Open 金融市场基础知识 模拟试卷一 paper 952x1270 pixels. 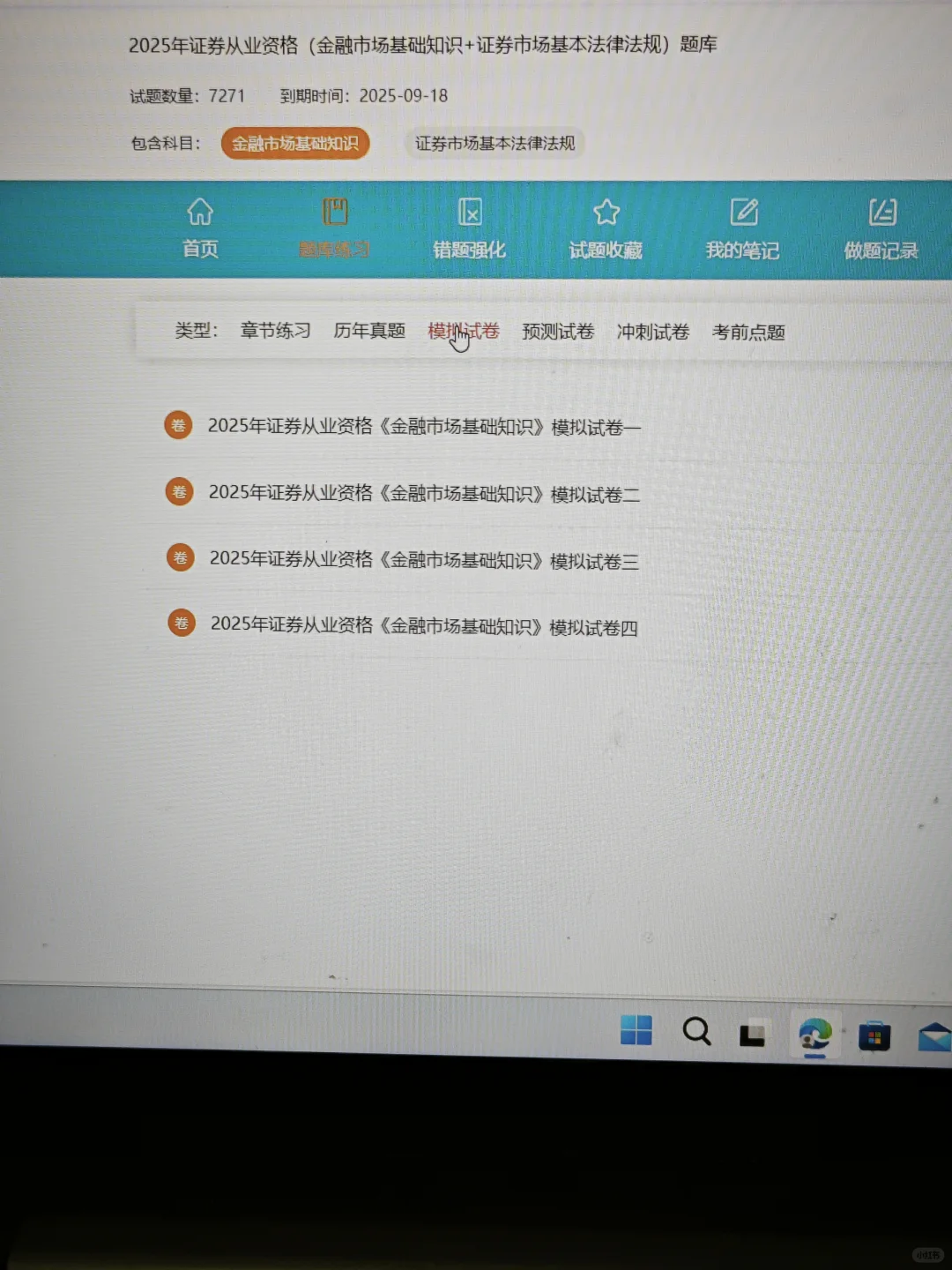click(x=424, y=426)
